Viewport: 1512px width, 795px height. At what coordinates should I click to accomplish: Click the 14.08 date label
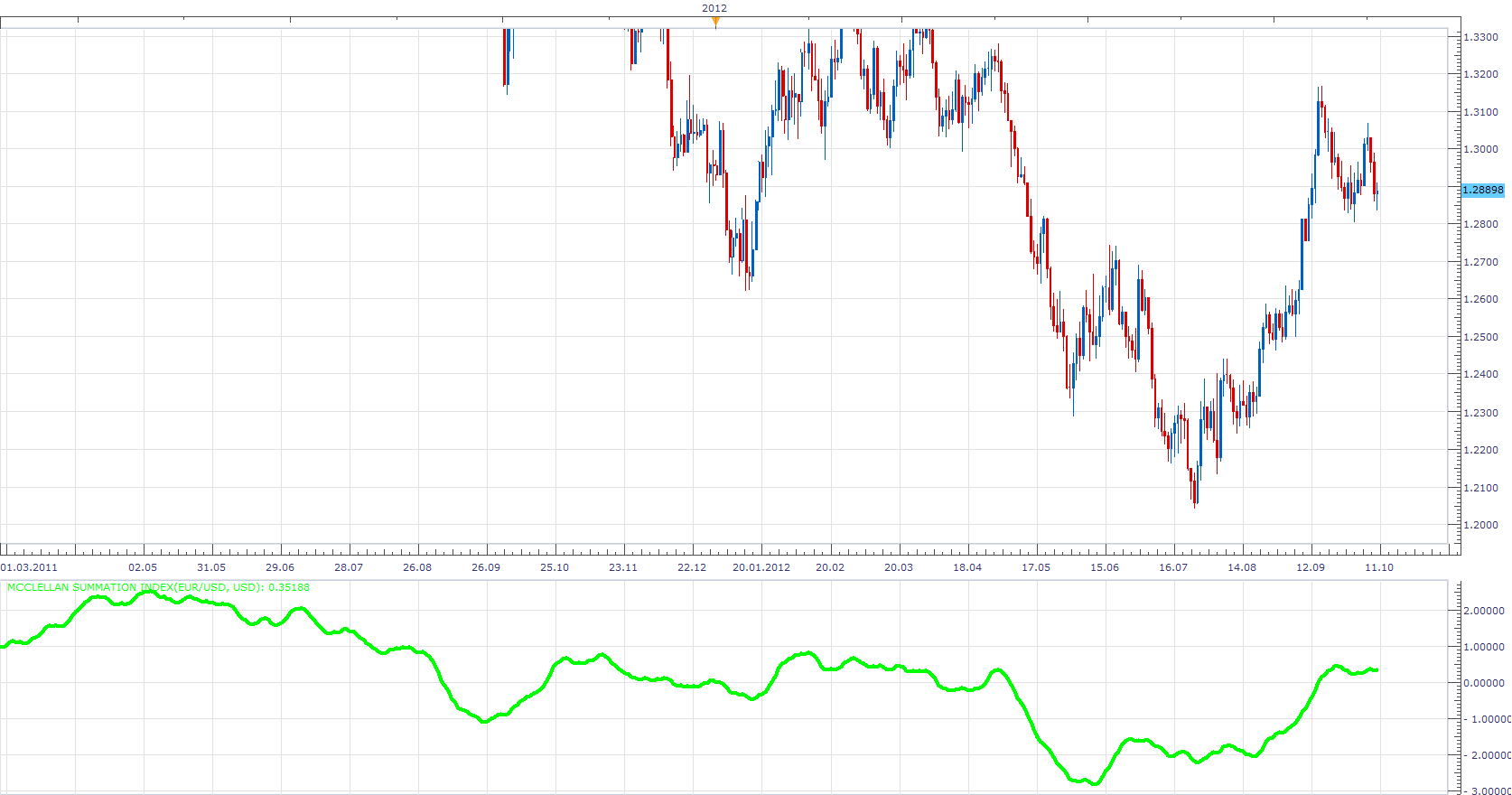click(1242, 567)
